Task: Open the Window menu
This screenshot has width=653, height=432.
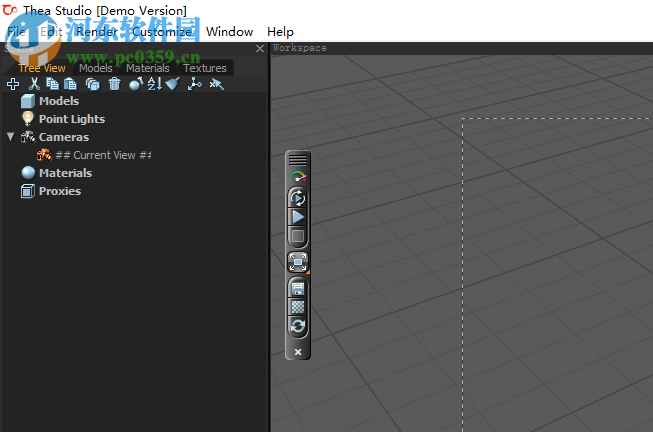Action: click(x=229, y=32)
